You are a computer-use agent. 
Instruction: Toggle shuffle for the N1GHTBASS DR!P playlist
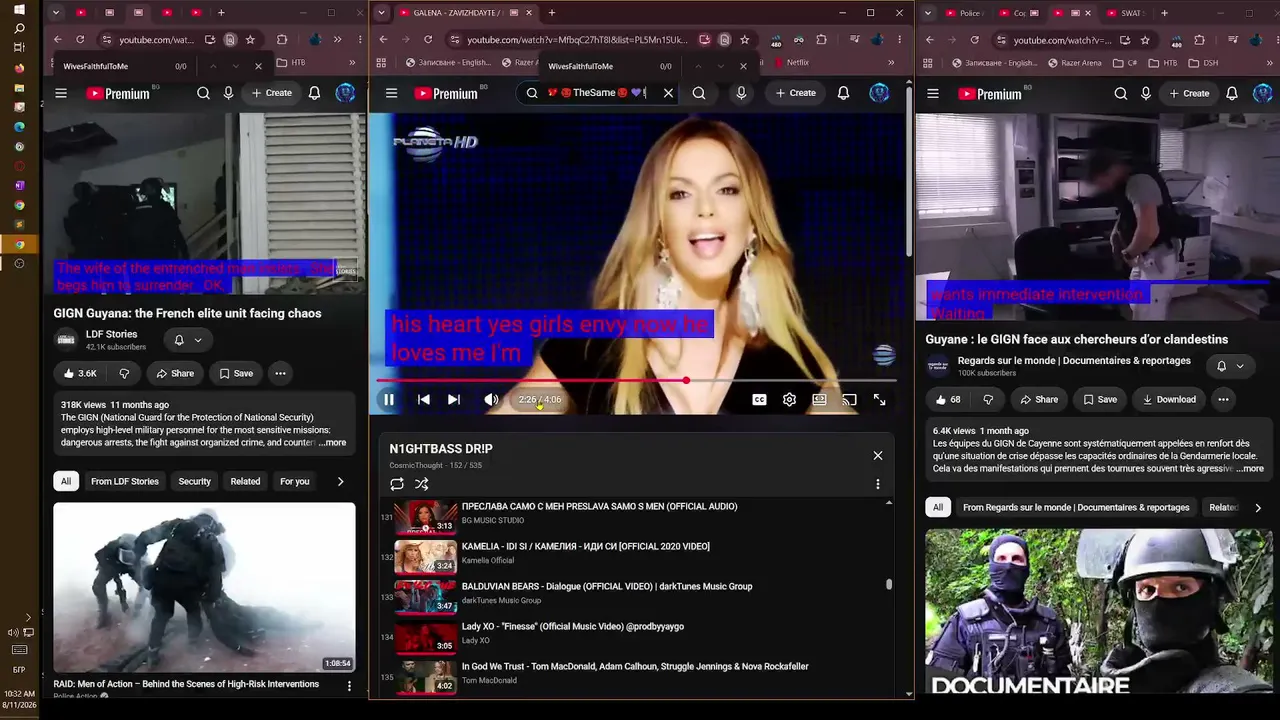[422, 484]
